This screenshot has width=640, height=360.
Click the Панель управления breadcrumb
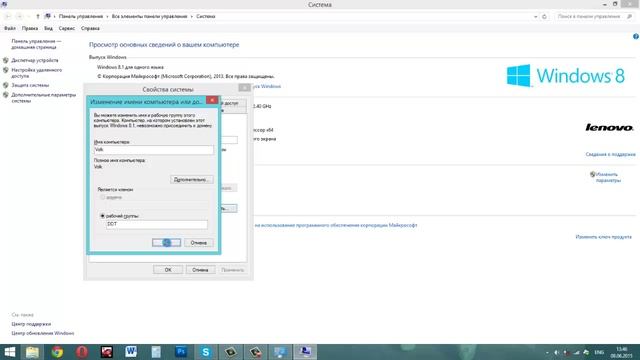point(81,16)
